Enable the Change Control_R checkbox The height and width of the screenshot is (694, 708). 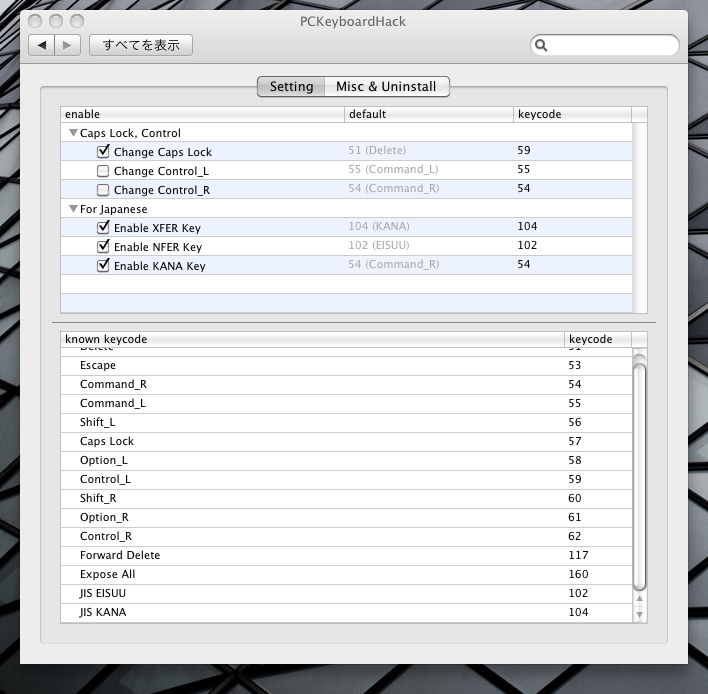pyautogui.click(x=103, y=190)
